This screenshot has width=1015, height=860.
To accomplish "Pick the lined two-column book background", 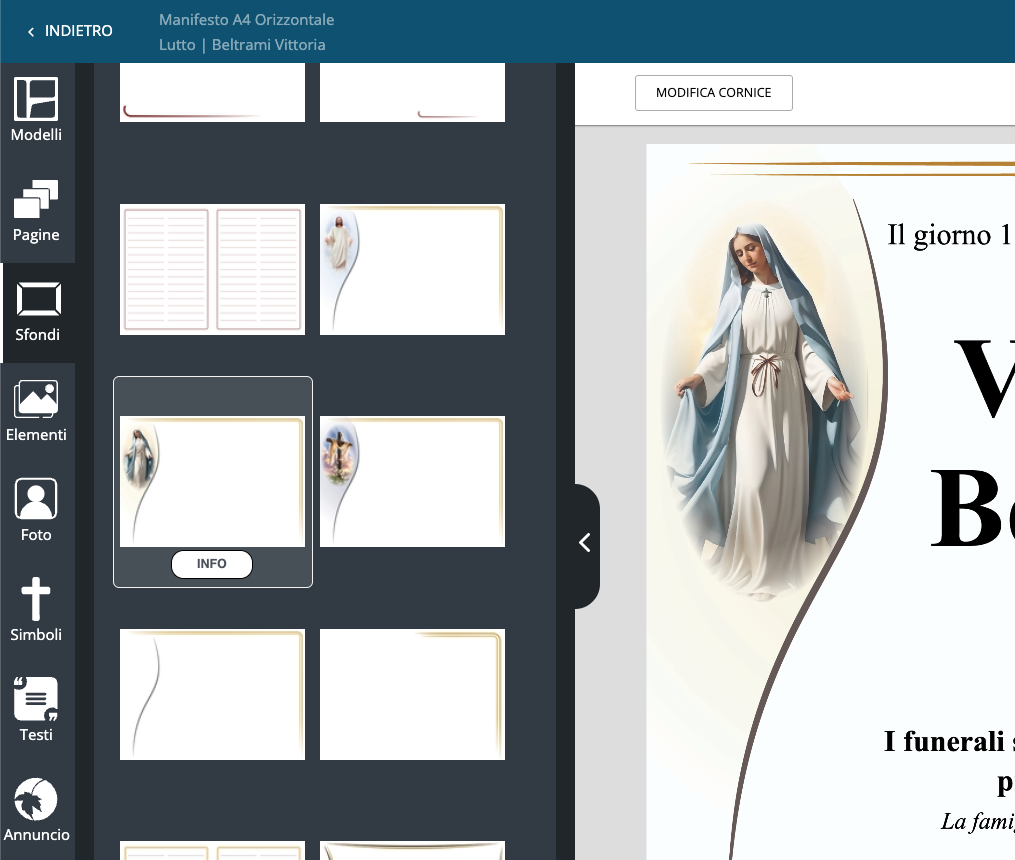I will (212, 269).
